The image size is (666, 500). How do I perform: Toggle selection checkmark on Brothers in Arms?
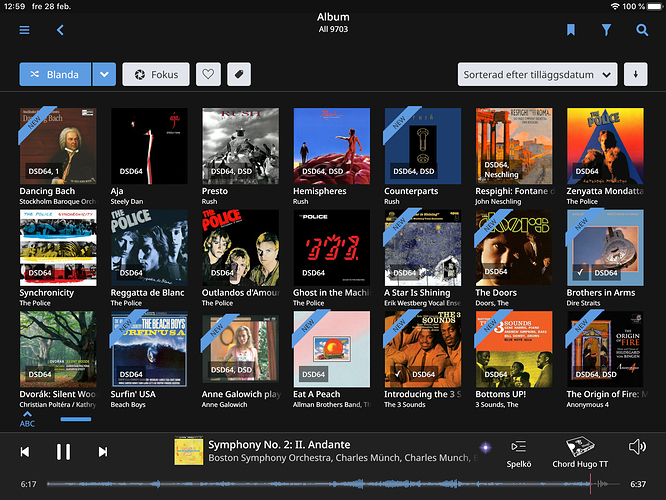580,272
